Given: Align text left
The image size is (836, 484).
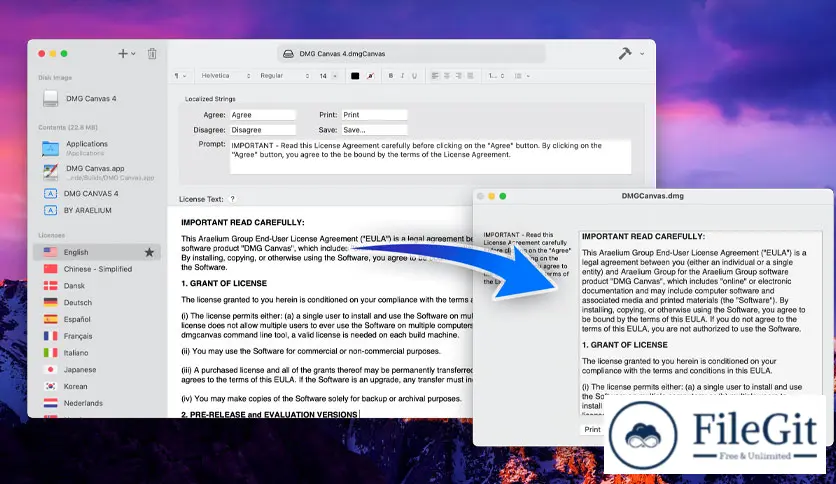Looking at the screenshot, I should 435,76.
